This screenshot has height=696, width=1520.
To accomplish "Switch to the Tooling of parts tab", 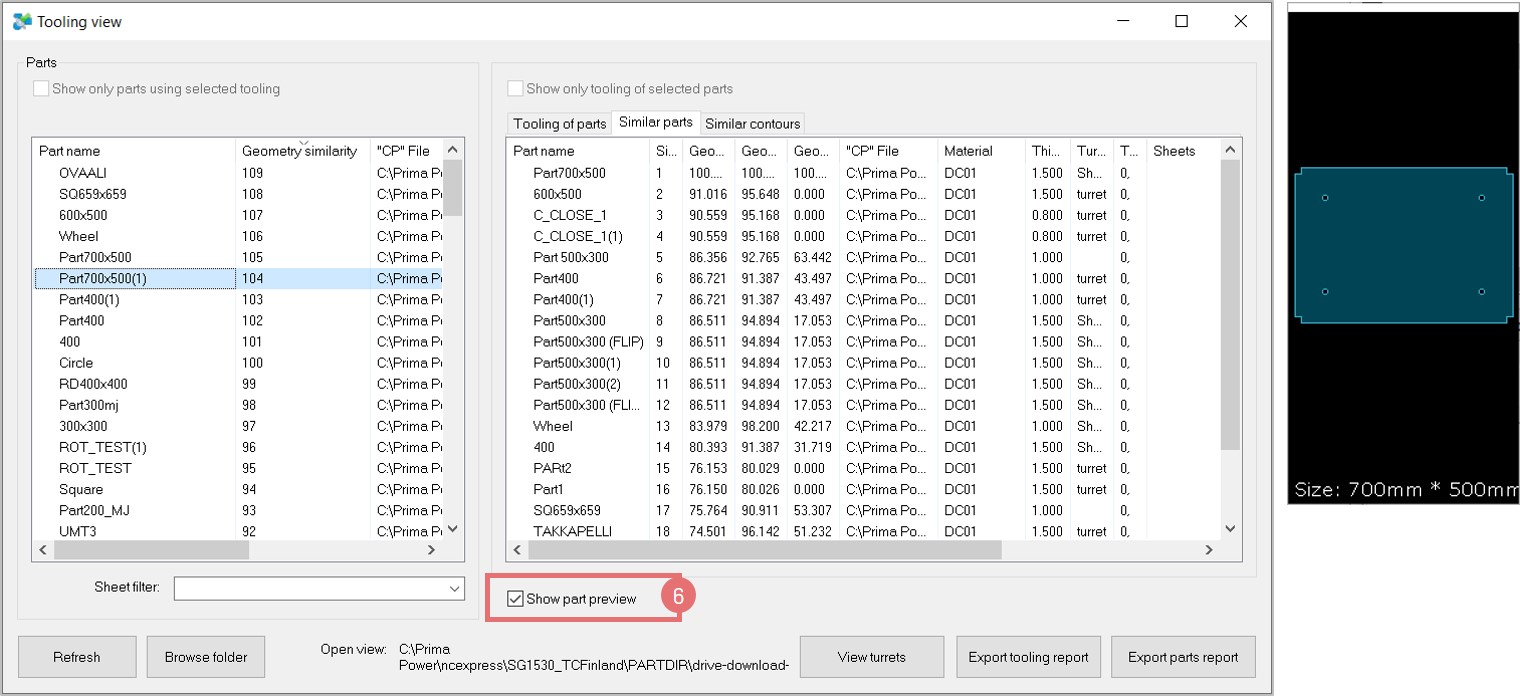I will coord(559,124).
